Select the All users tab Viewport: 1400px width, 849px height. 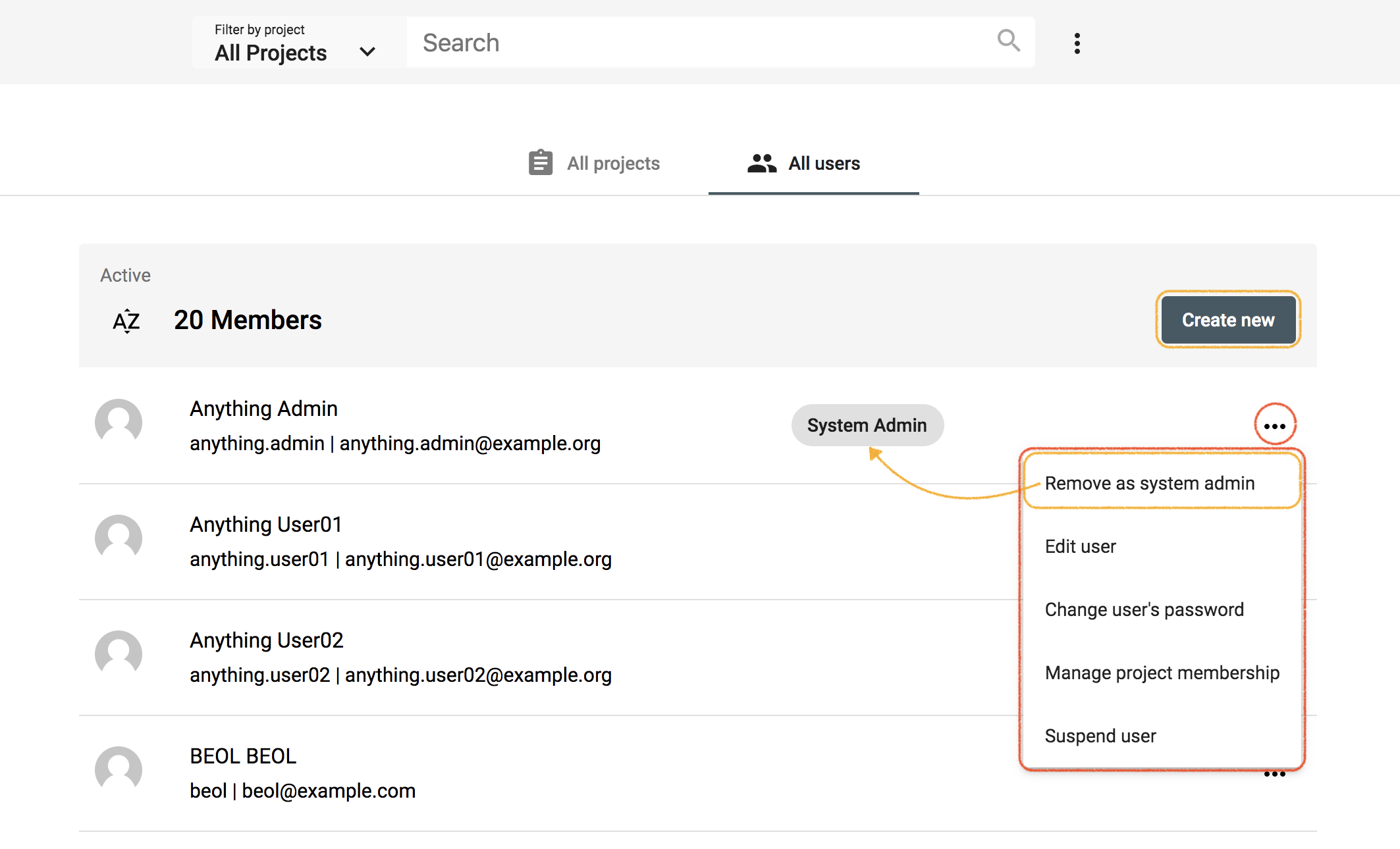coord(824,163)
